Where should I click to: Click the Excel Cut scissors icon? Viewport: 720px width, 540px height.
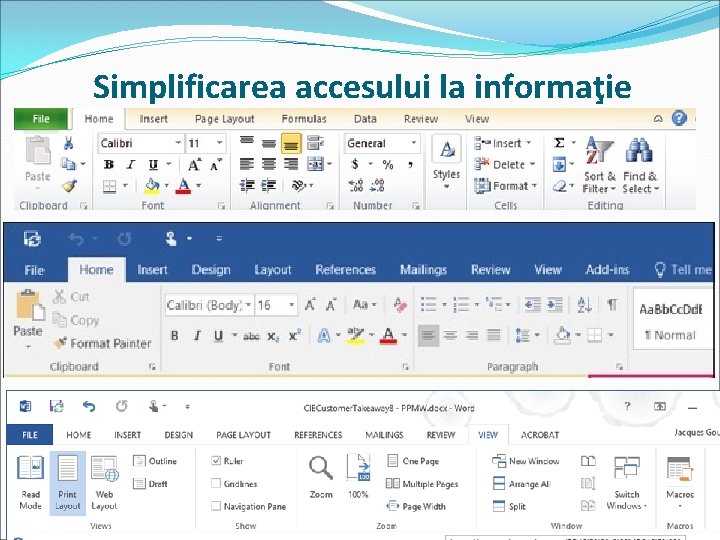click(x=68, y=143)
